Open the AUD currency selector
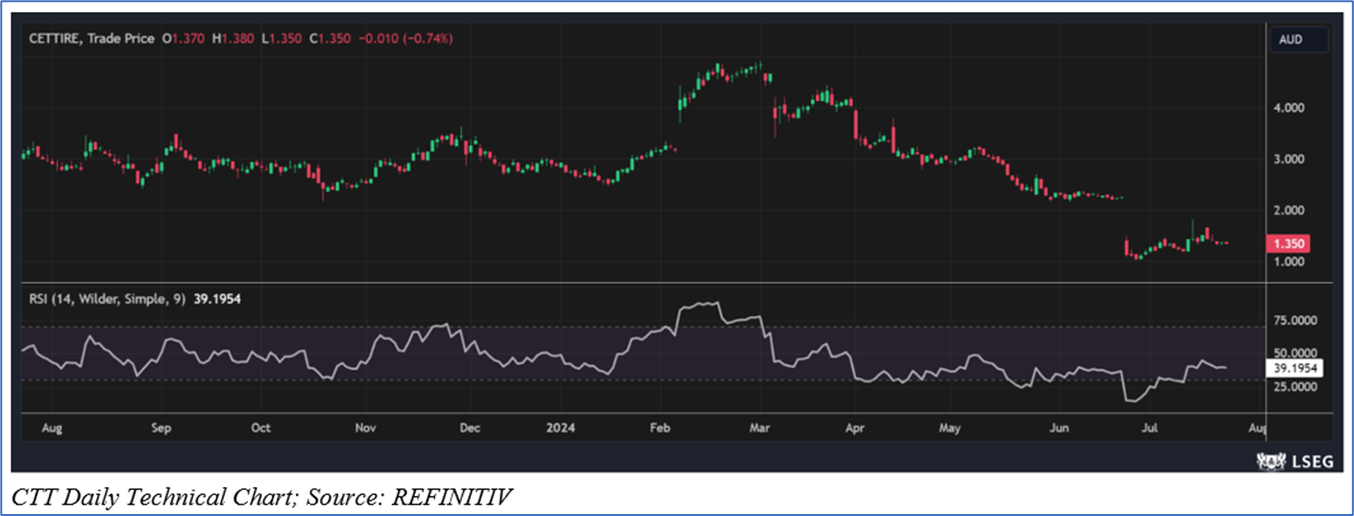Viewport: 1354px width, 516px height. click(1299, 40)
